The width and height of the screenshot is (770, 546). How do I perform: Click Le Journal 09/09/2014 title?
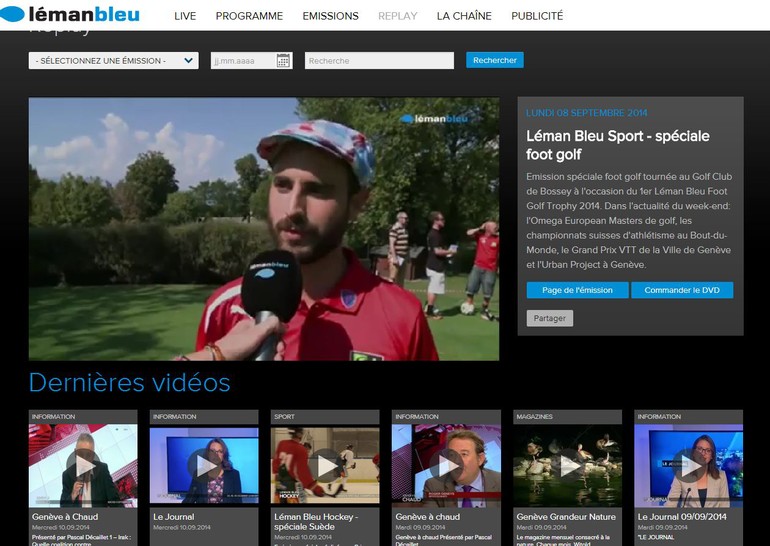click(682, 517)
